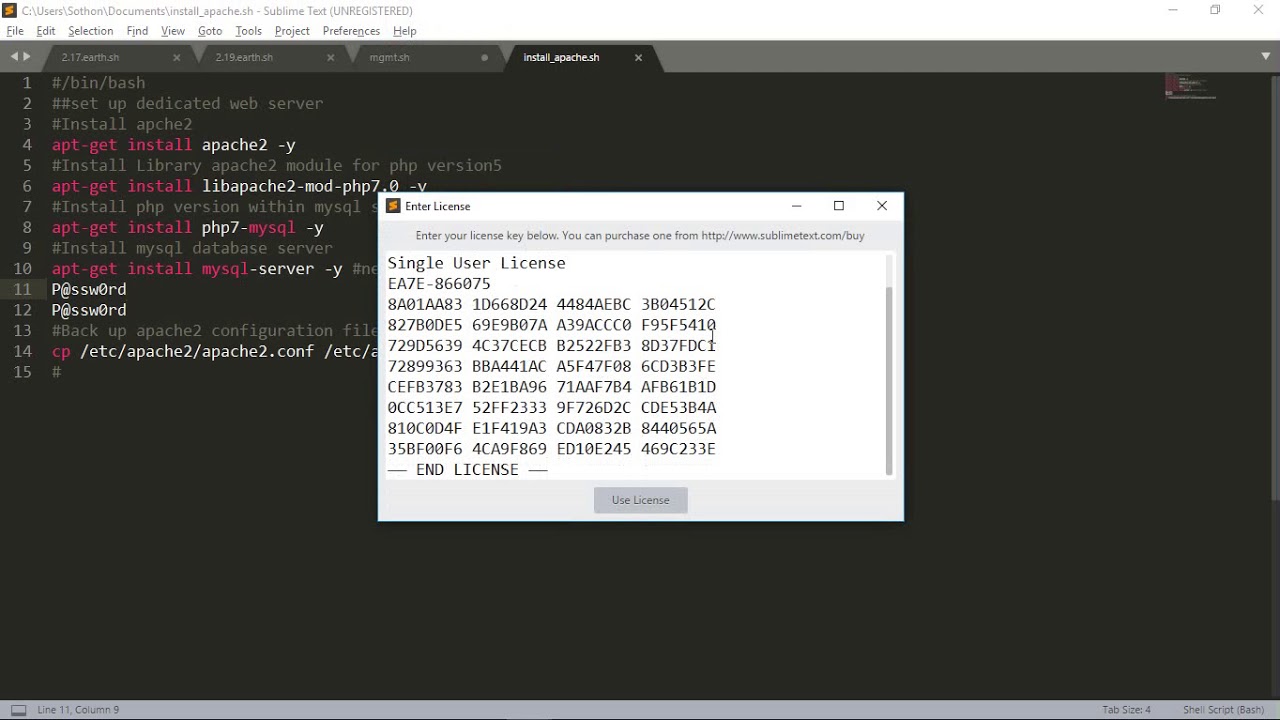1280x720 pixels.
Task: Open the Find menu
Action: tap(137, 31)
